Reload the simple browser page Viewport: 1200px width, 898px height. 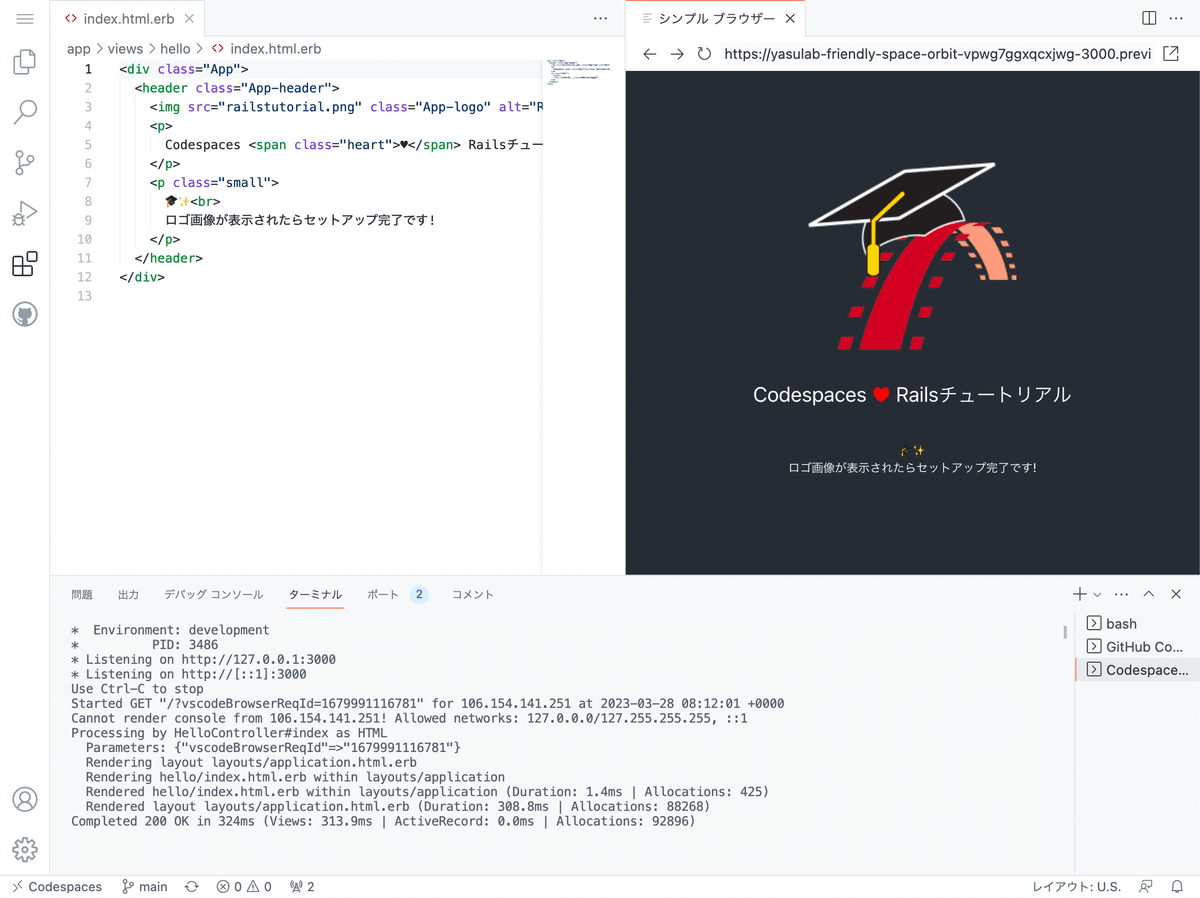704,54
